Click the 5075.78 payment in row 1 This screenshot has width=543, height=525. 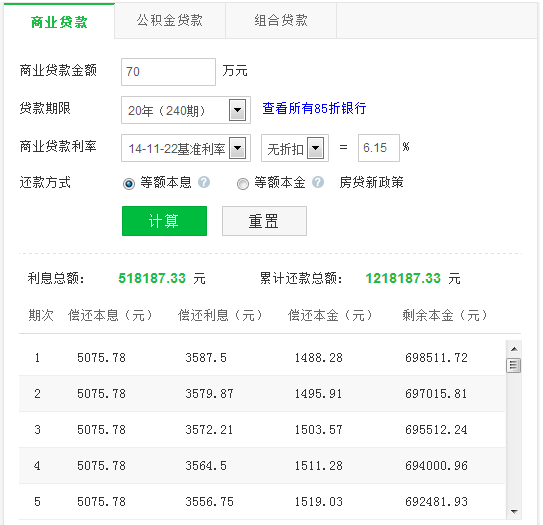point(101,357)
